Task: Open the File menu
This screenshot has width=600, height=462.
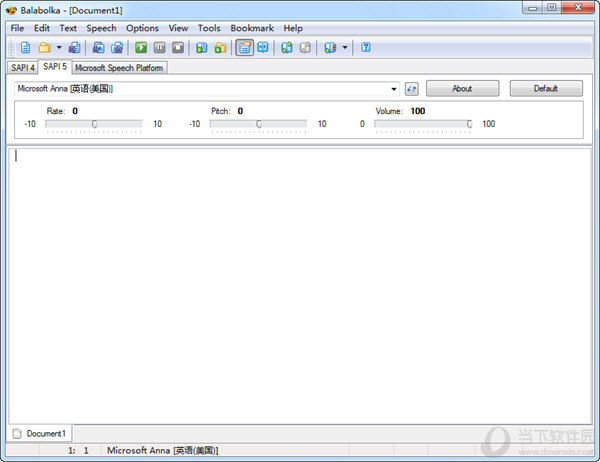Action: [17, 28]
